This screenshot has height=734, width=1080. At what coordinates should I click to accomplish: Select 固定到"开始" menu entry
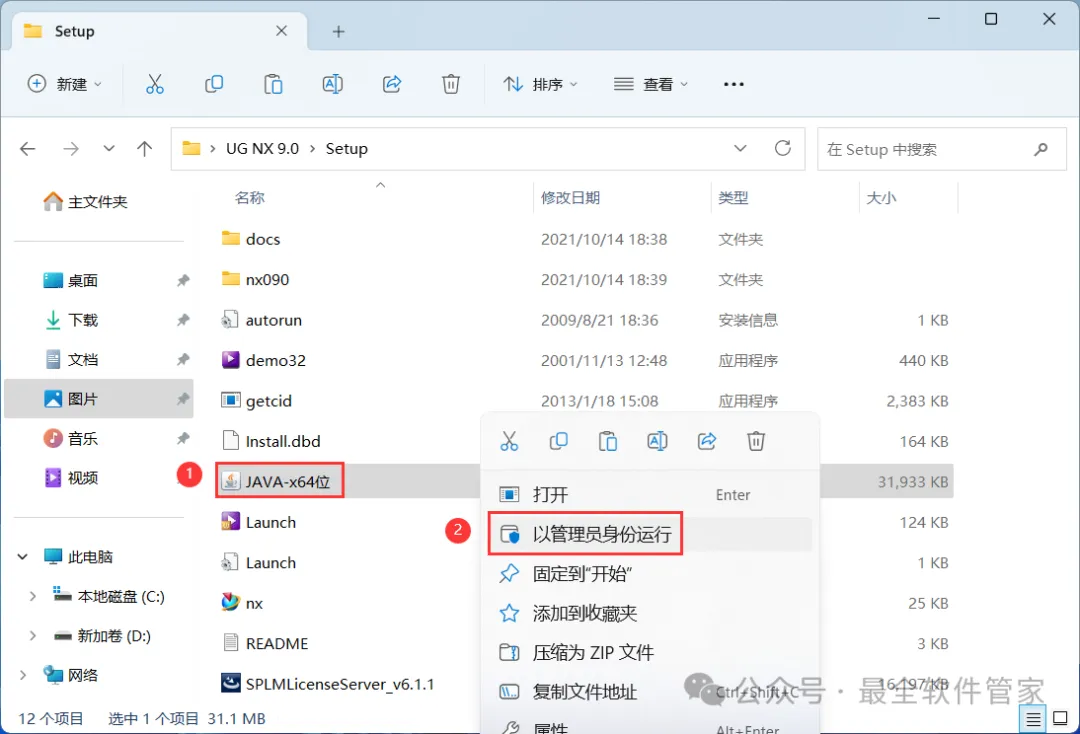(650, 574)
